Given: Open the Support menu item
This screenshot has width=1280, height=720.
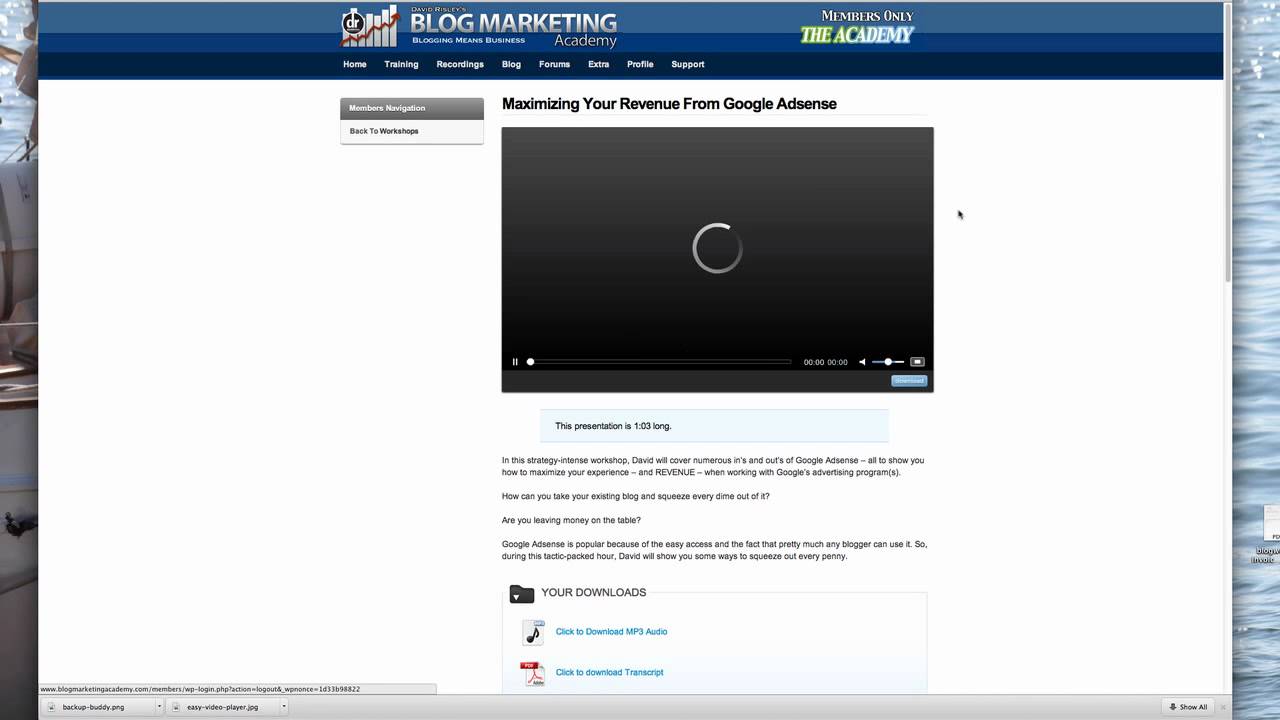Looking at the screenshot, I should 688,64.
